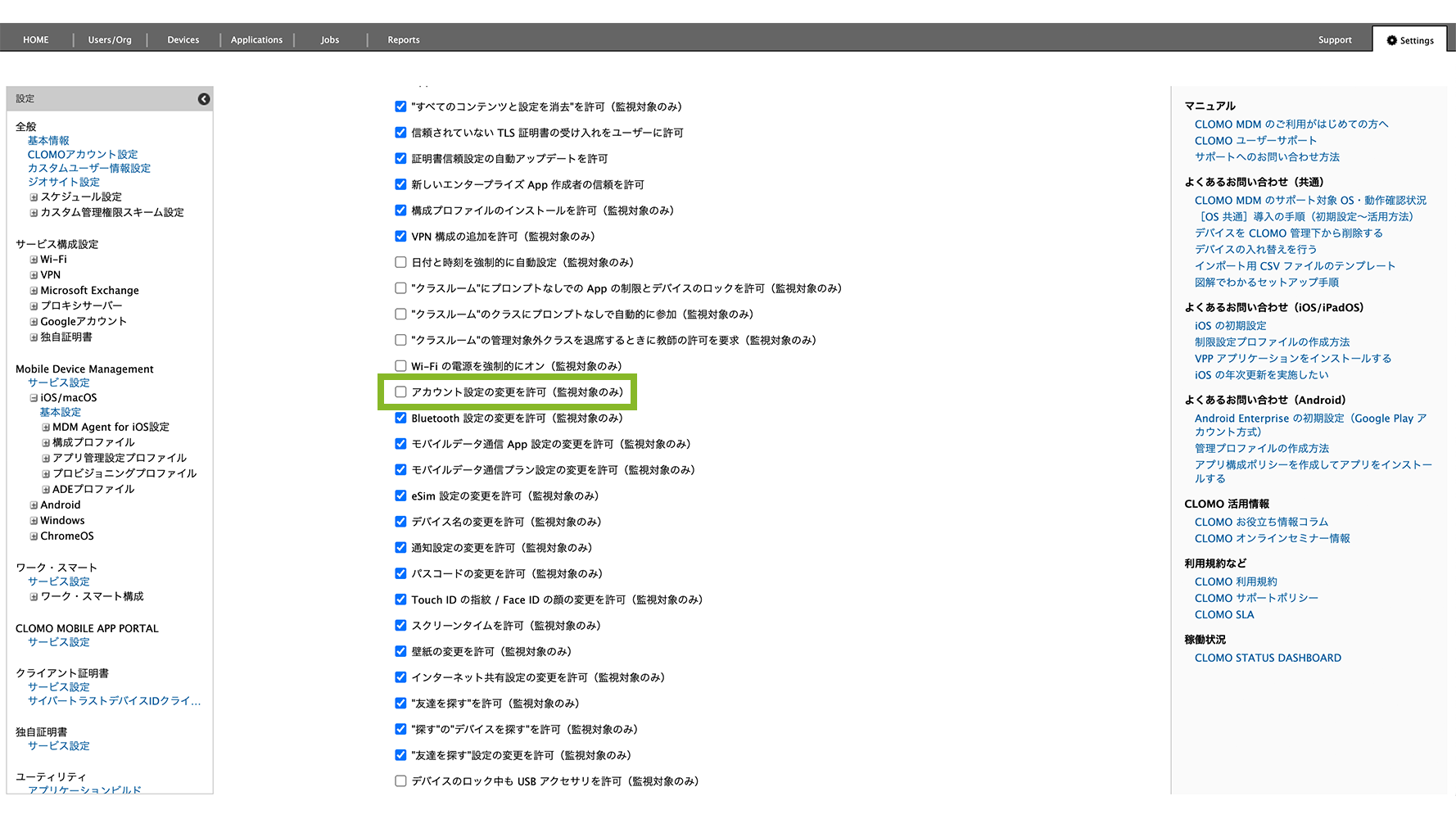Collapse the iOS/macOS tree node
This screenshot has height=819, width=1456.
click(x=34, y=398)
